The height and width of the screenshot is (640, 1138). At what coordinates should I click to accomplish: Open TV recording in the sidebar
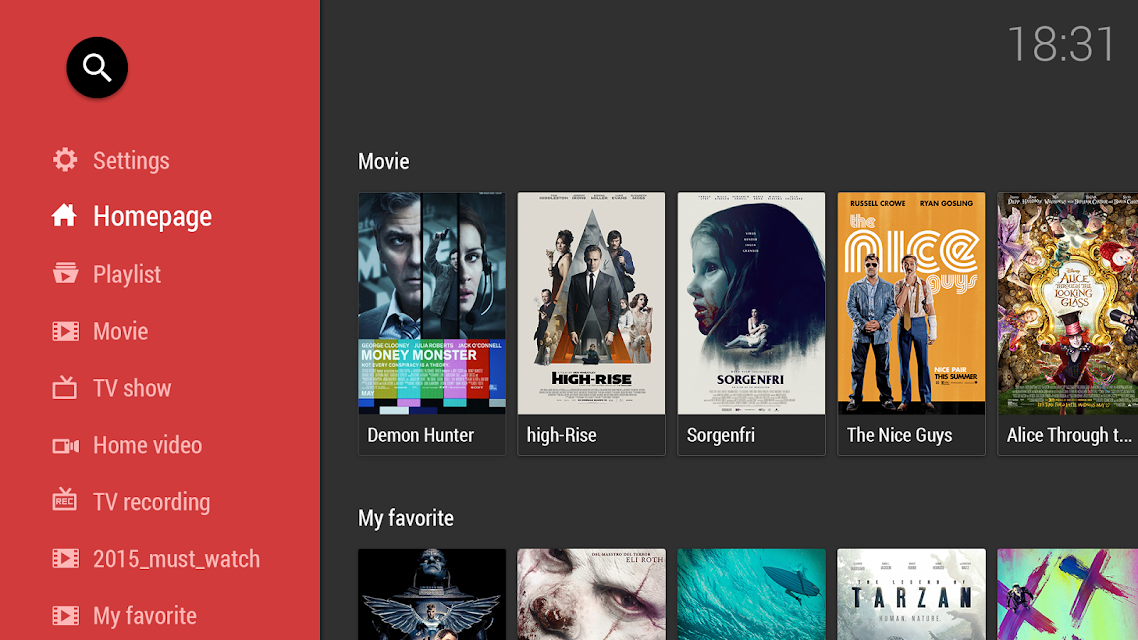(x=152, y=502)
